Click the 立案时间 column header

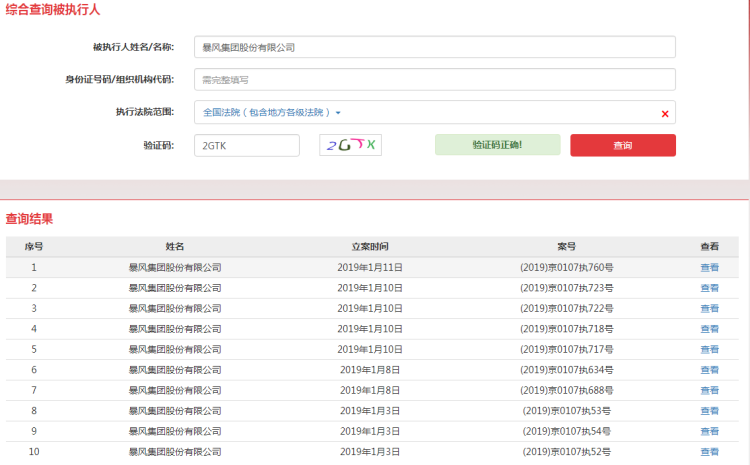370,246
